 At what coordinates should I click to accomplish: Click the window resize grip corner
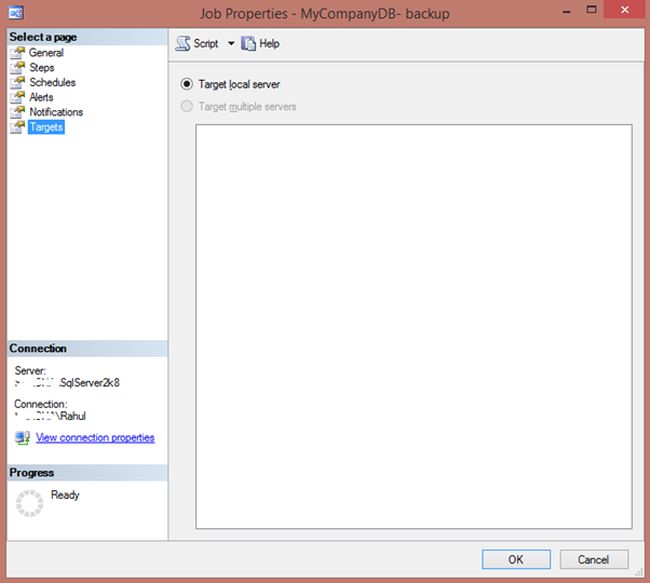[639, 572]
